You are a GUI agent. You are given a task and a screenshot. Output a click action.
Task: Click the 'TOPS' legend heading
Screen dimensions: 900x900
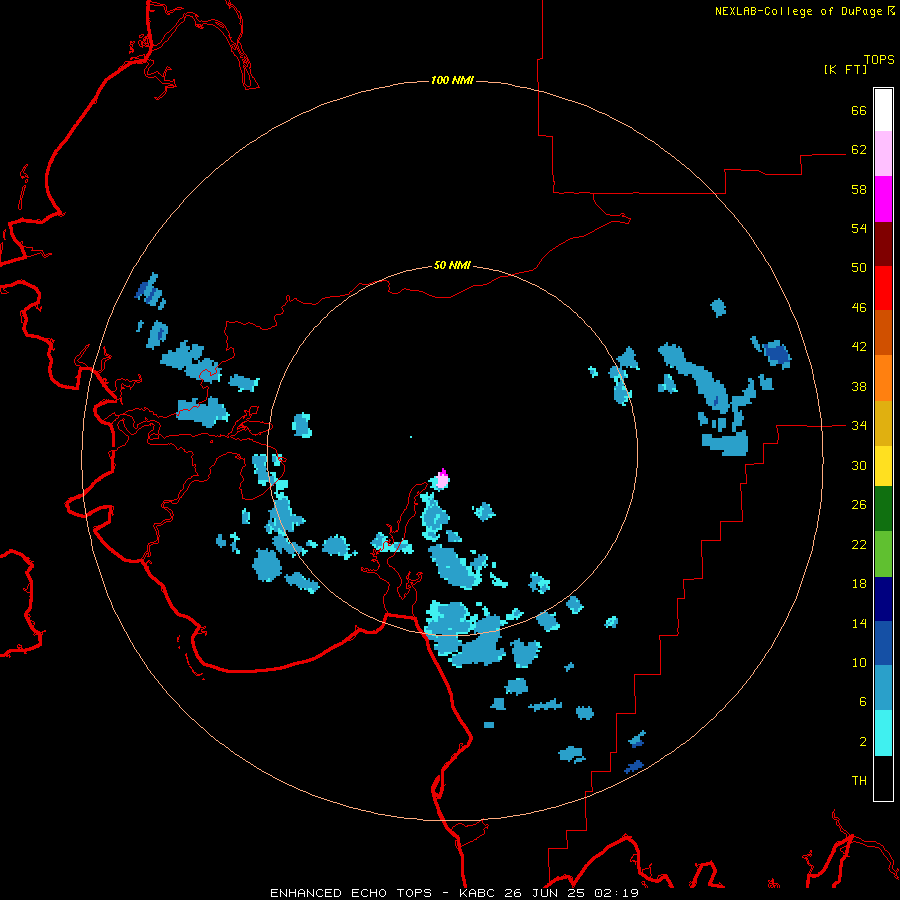point(879,60)
